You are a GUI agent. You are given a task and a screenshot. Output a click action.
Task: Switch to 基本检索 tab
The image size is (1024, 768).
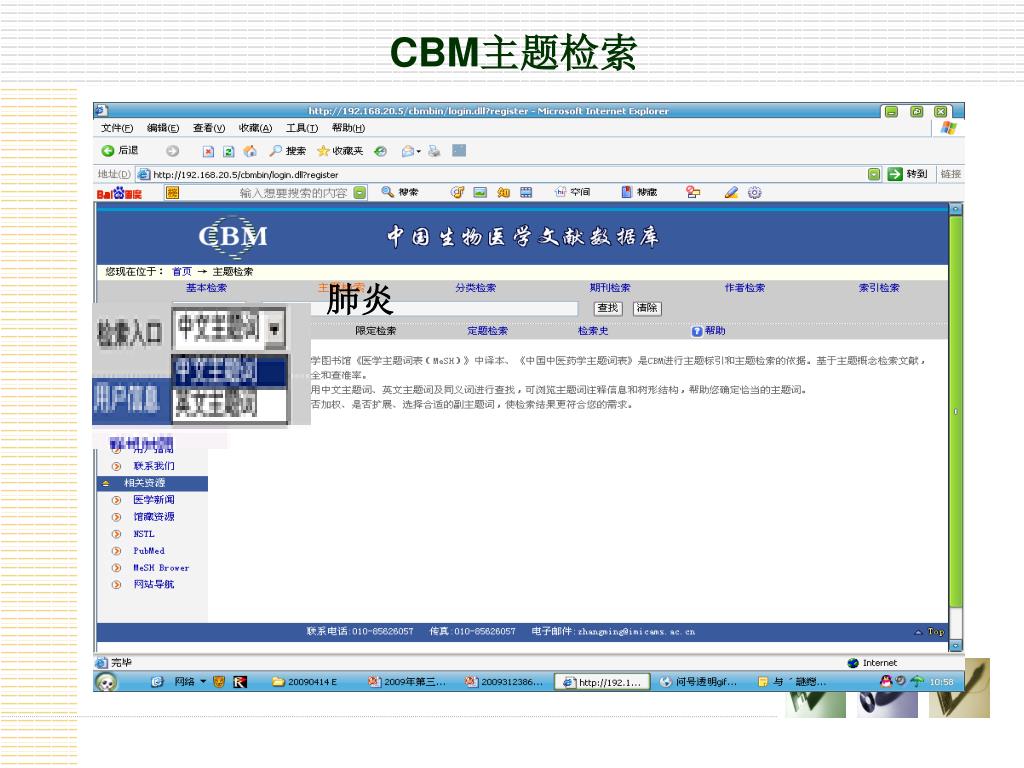click(206, 288)
